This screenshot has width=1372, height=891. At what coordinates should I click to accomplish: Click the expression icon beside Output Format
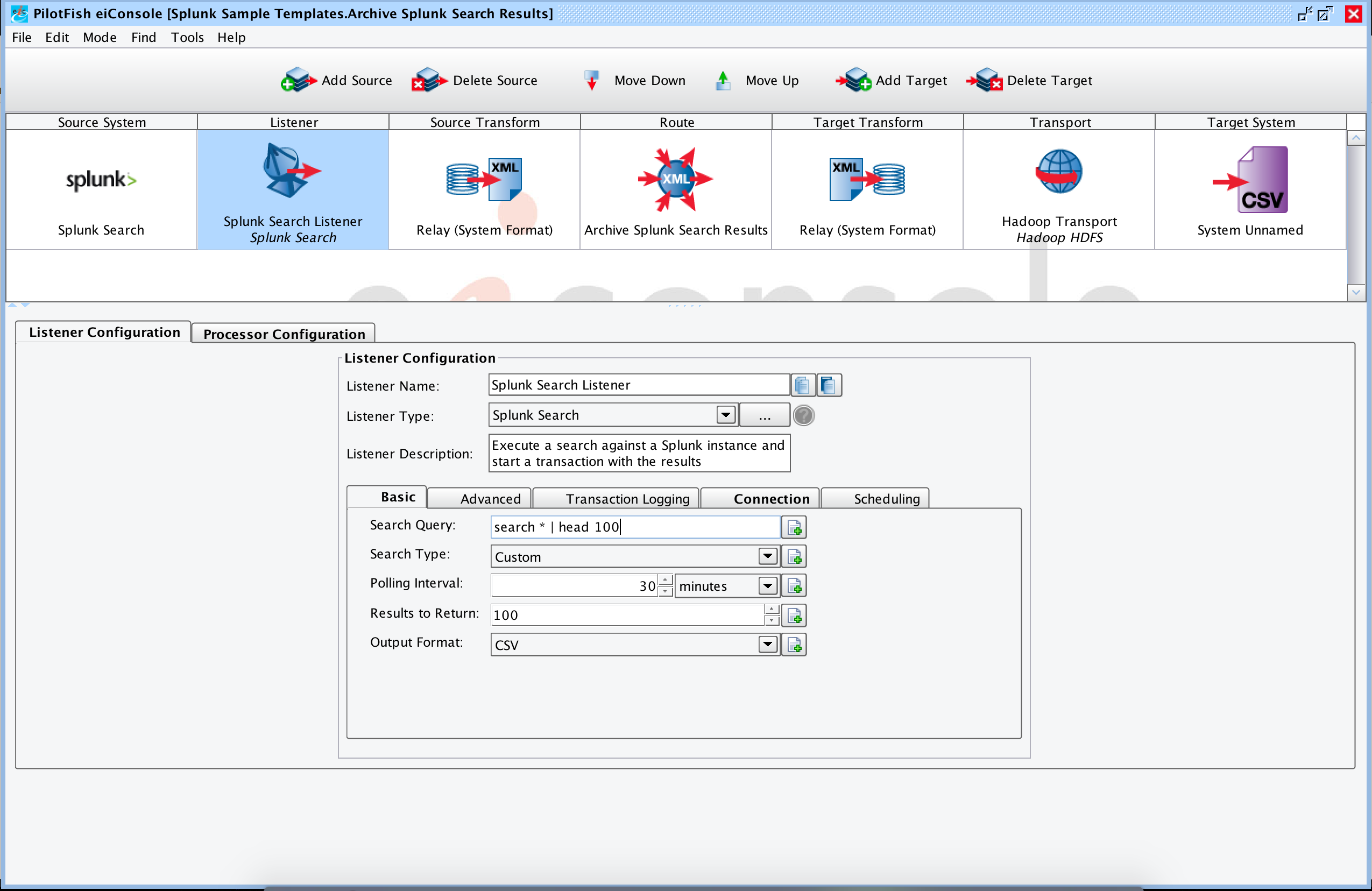(x=794, y=645)
